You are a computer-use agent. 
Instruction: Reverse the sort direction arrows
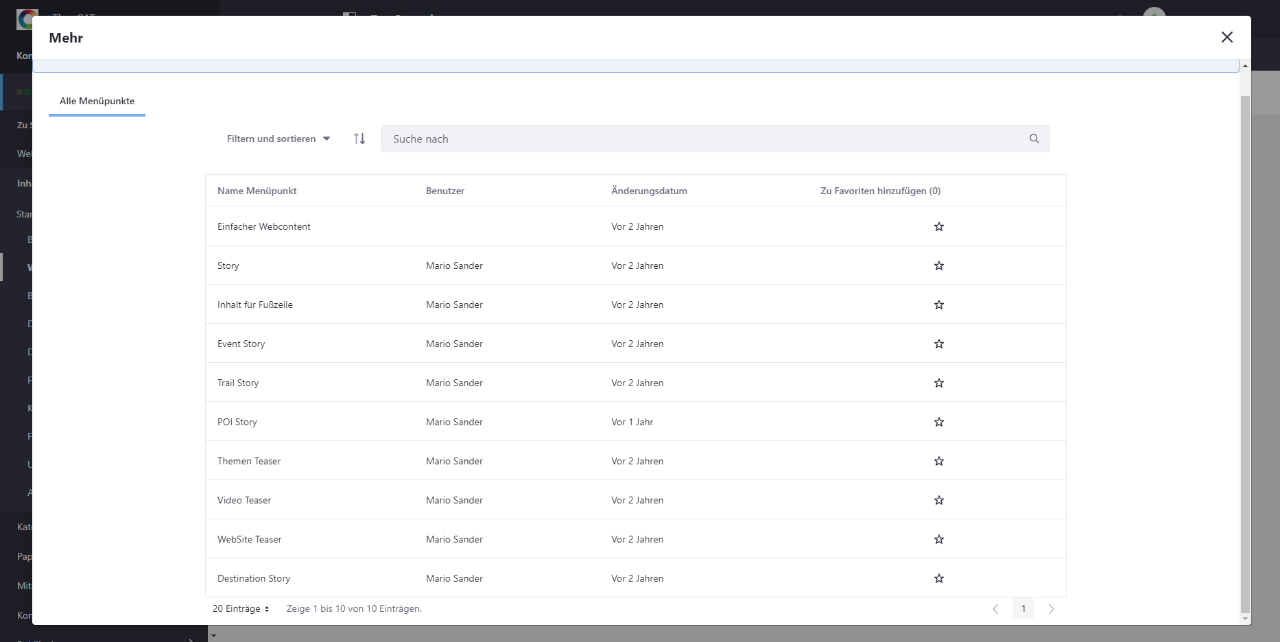coord(359,139)
